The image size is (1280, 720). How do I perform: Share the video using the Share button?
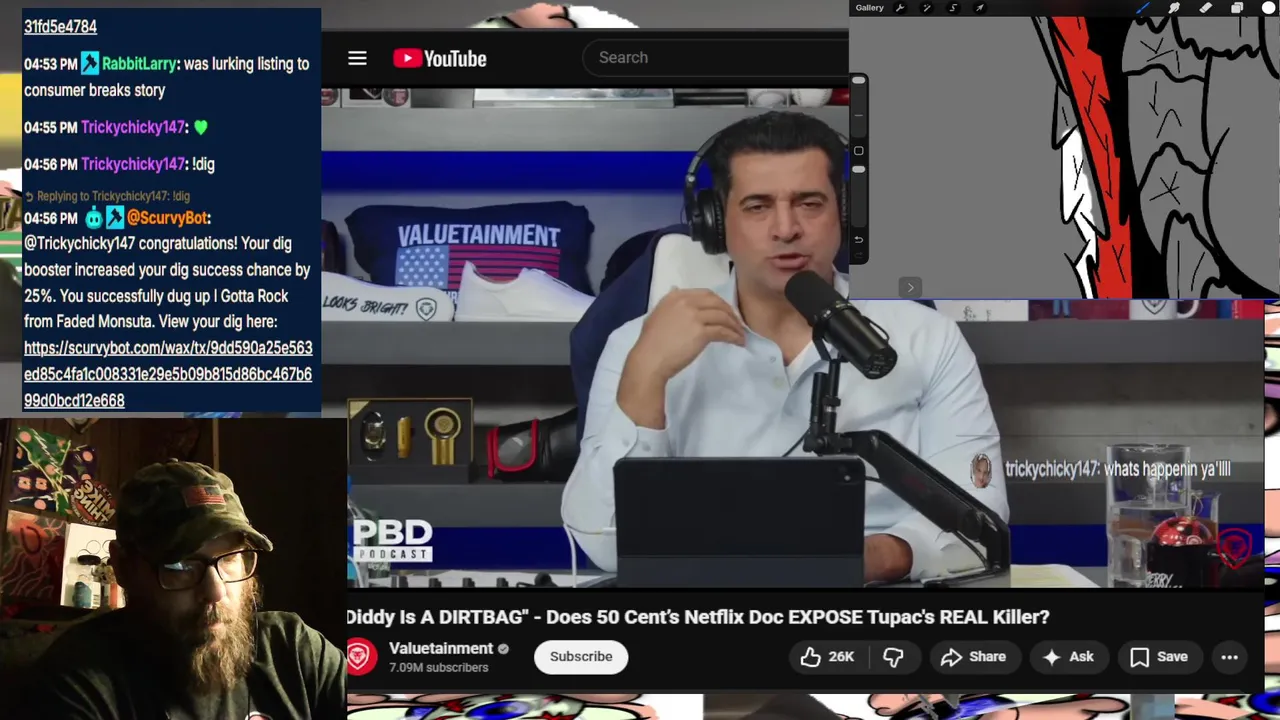pyautogui.click(x=973, y=657)
